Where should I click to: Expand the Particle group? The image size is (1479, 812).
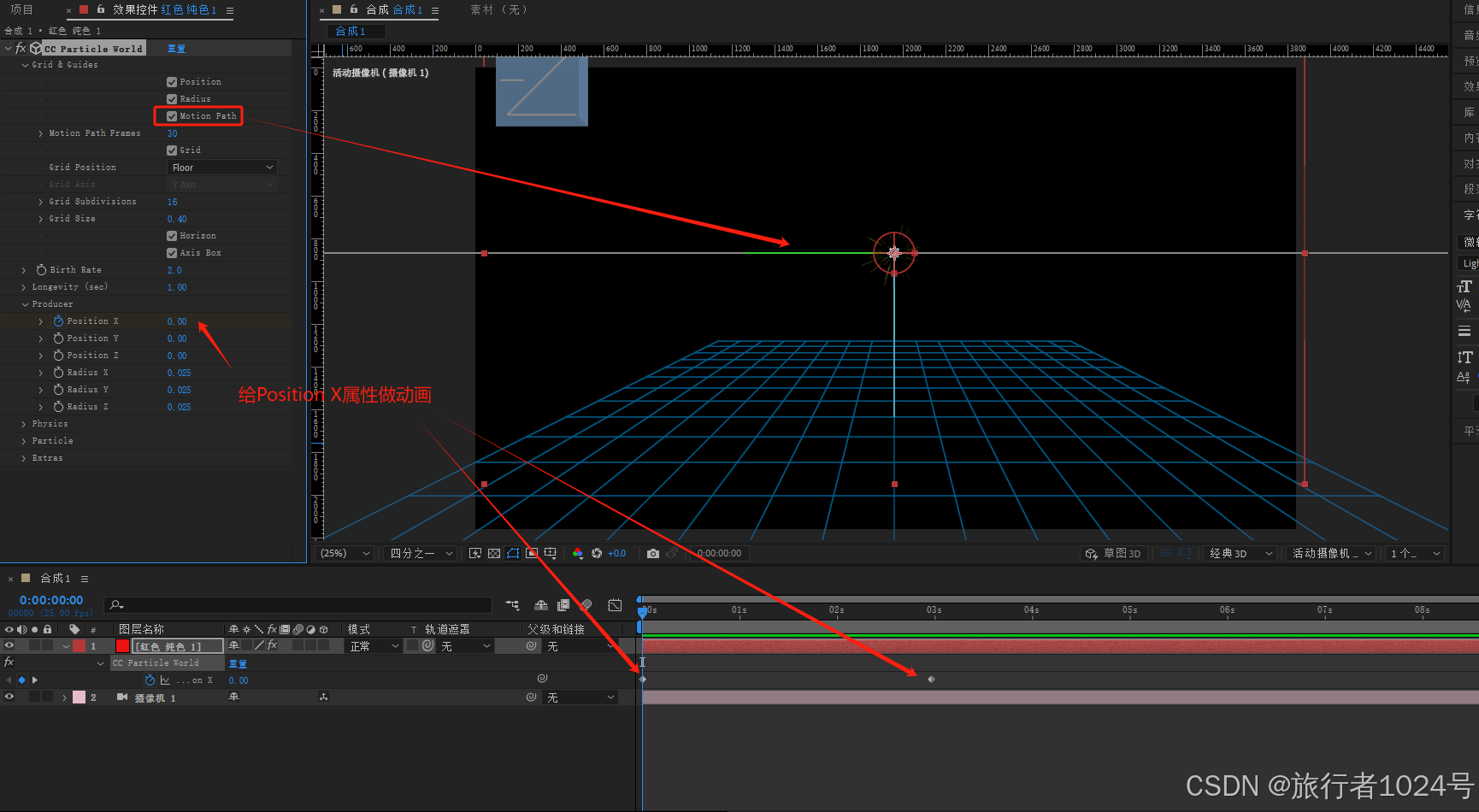click(24, 441)
